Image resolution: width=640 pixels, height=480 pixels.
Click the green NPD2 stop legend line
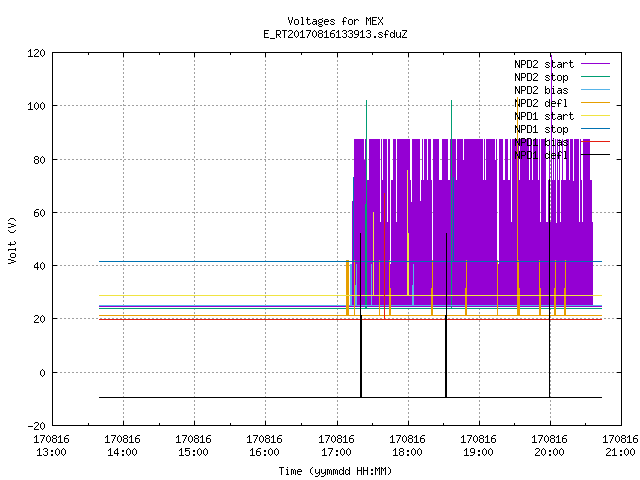tap(595, 77)
